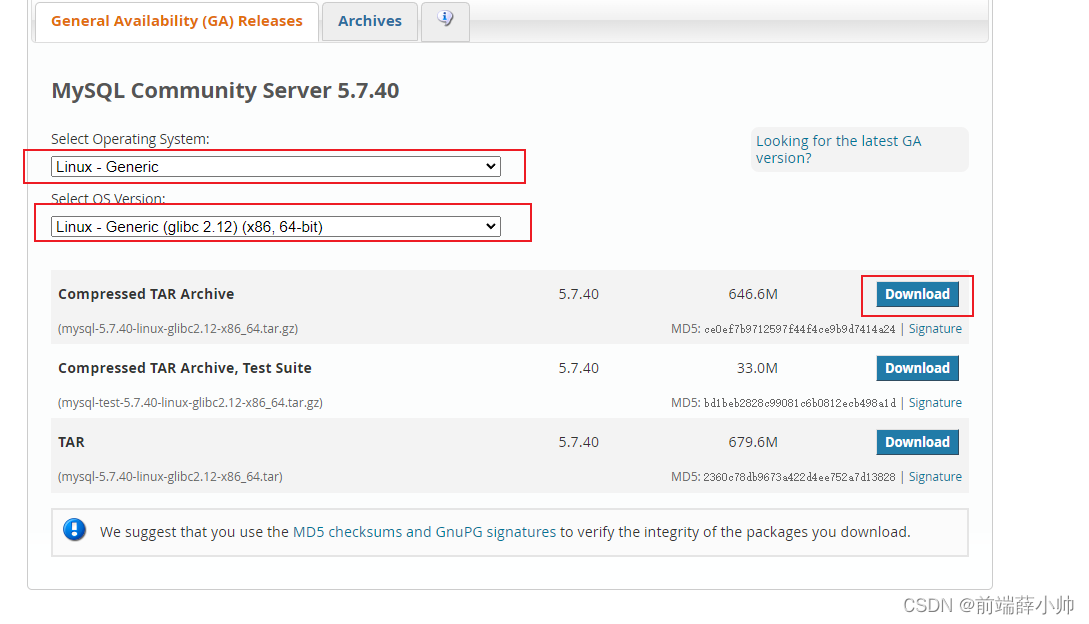Open Signature link for mysql-test-5.7.40 archive

point(935,402)
